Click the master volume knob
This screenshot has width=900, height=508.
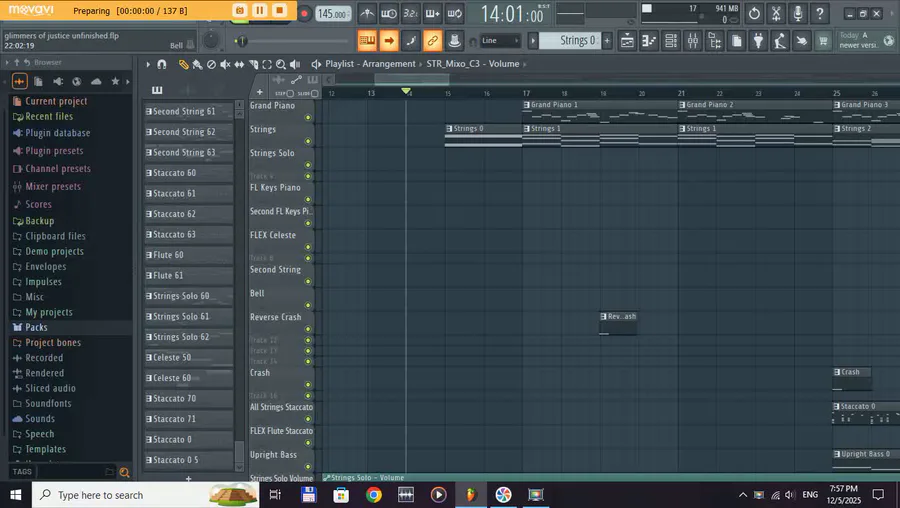211,40
